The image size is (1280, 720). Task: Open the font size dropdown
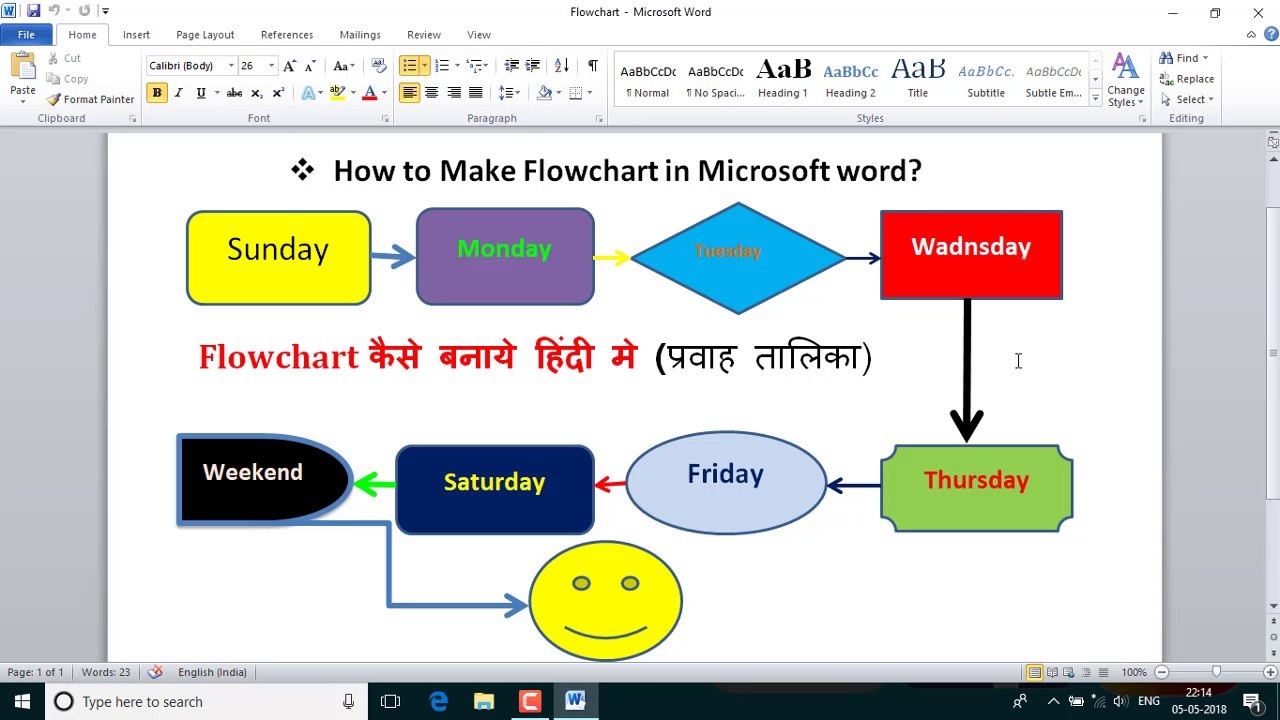271,66
